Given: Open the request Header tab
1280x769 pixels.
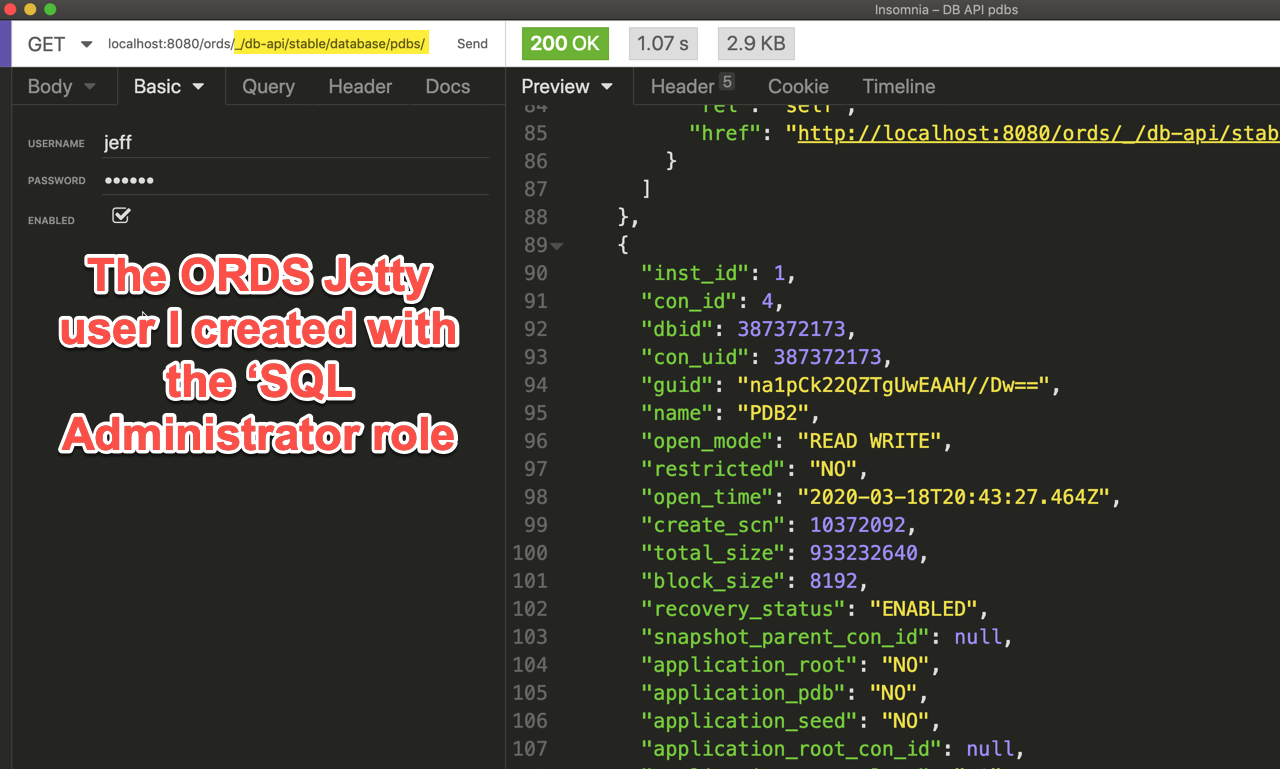Looking at the screenshot, I should pos(360,87).
